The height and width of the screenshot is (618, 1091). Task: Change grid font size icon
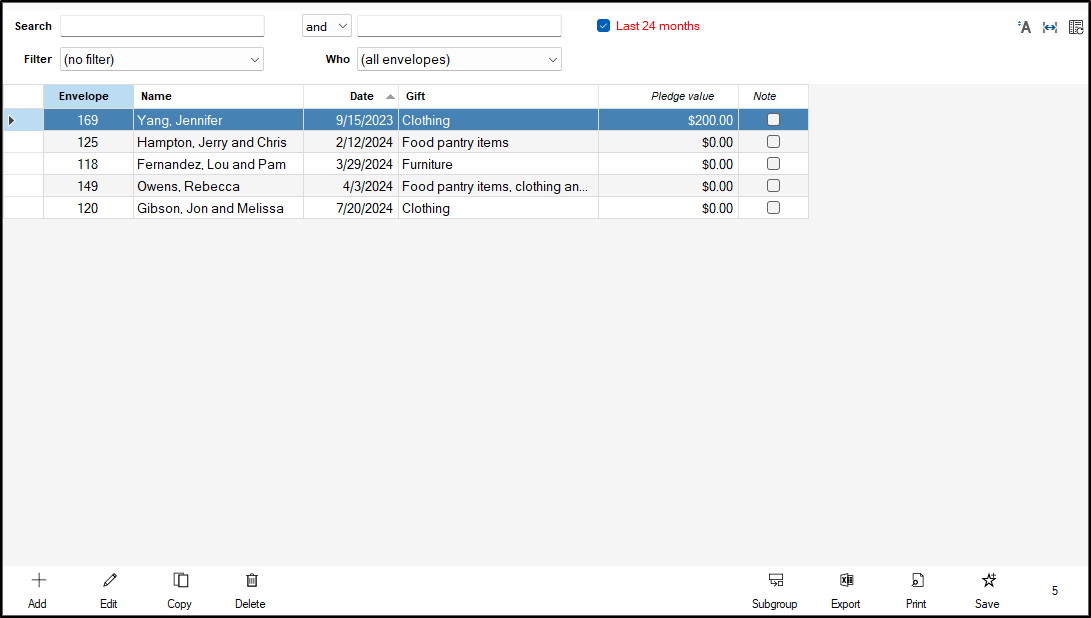(1024, 27)
